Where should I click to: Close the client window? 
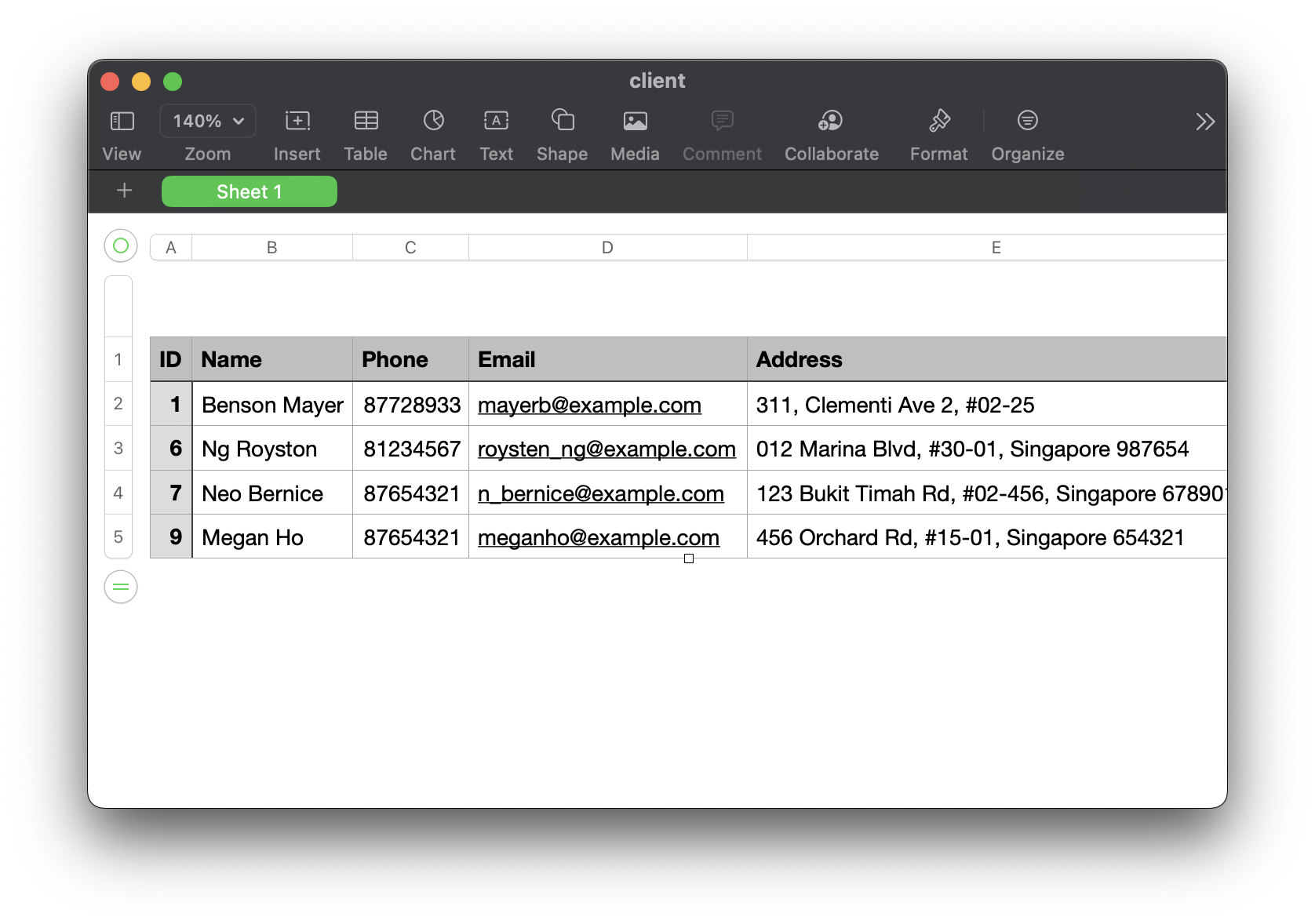(x=110, y=82)
